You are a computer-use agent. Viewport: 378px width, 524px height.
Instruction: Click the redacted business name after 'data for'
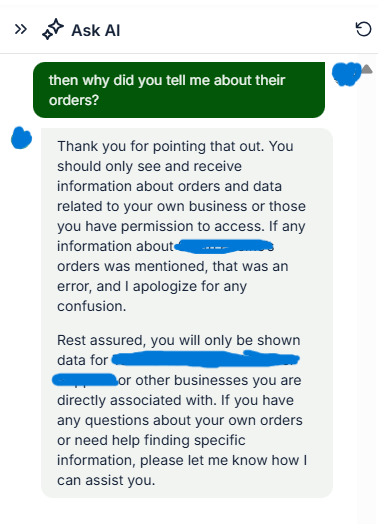pyautogui.click(x=205, y=360)
